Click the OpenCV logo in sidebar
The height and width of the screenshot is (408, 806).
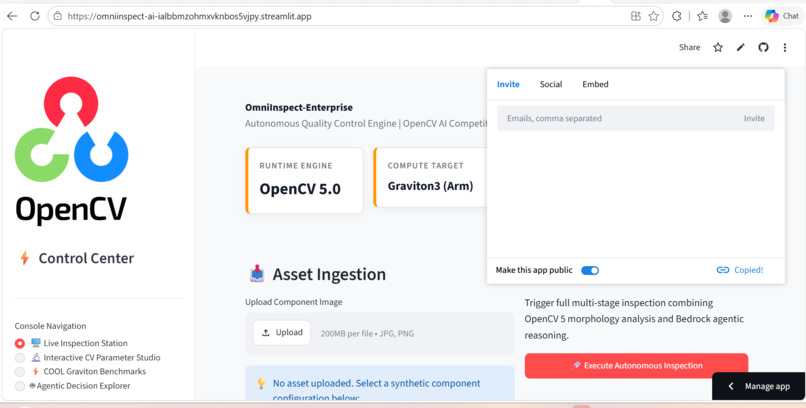[71, 150]
